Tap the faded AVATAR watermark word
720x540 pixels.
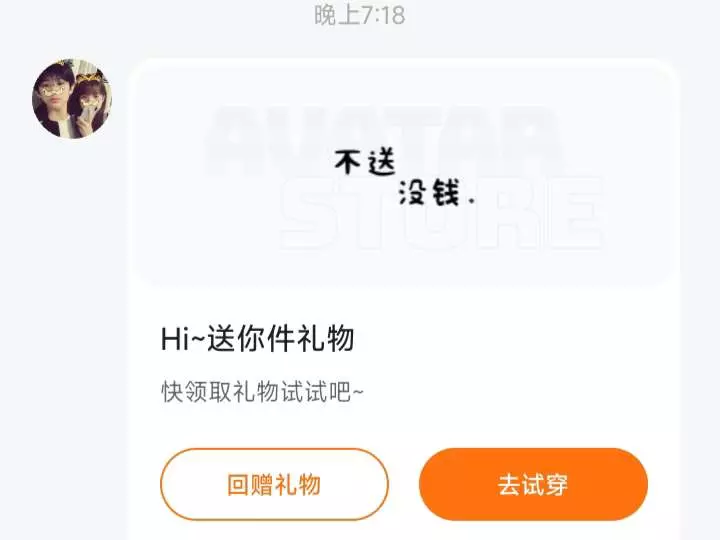[383, 140]
